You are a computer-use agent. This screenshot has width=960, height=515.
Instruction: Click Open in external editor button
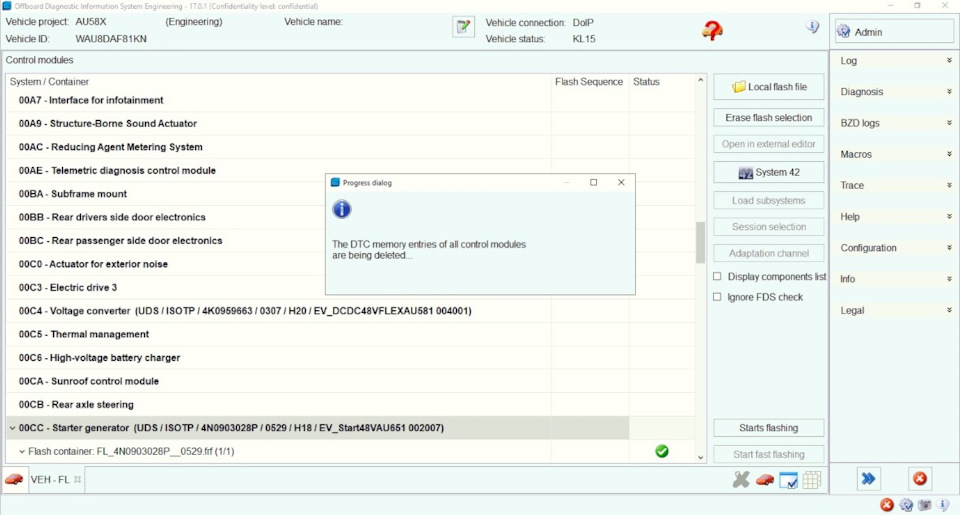(768, 144)
